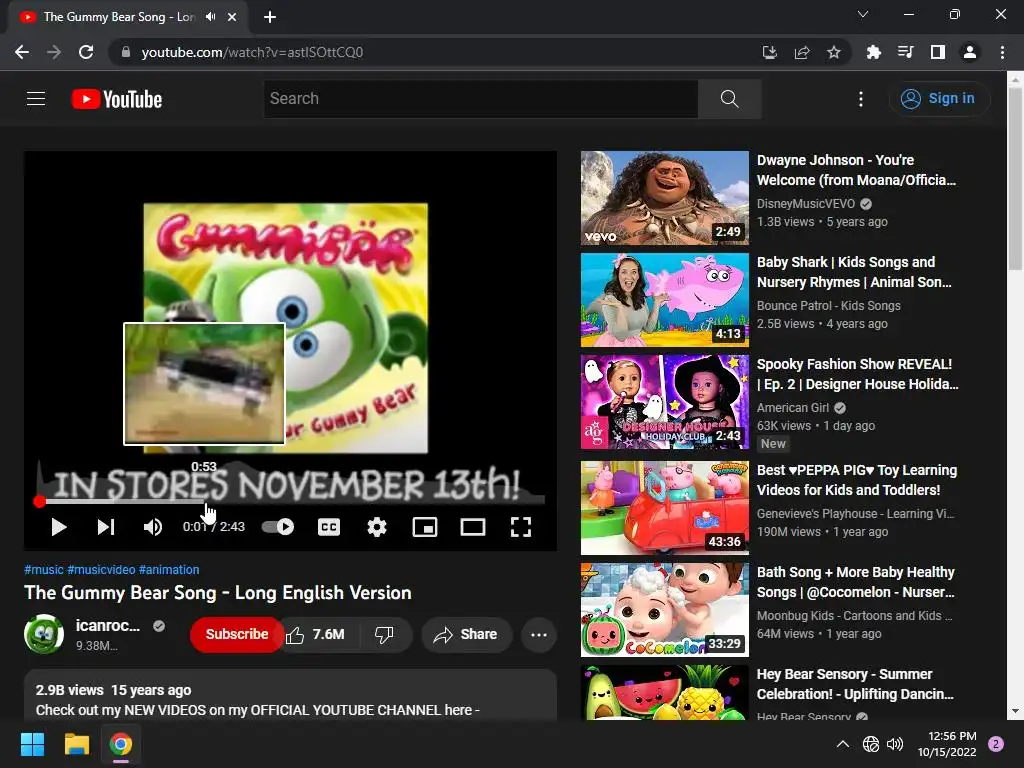Share this page from address bar

pos(802,52)
